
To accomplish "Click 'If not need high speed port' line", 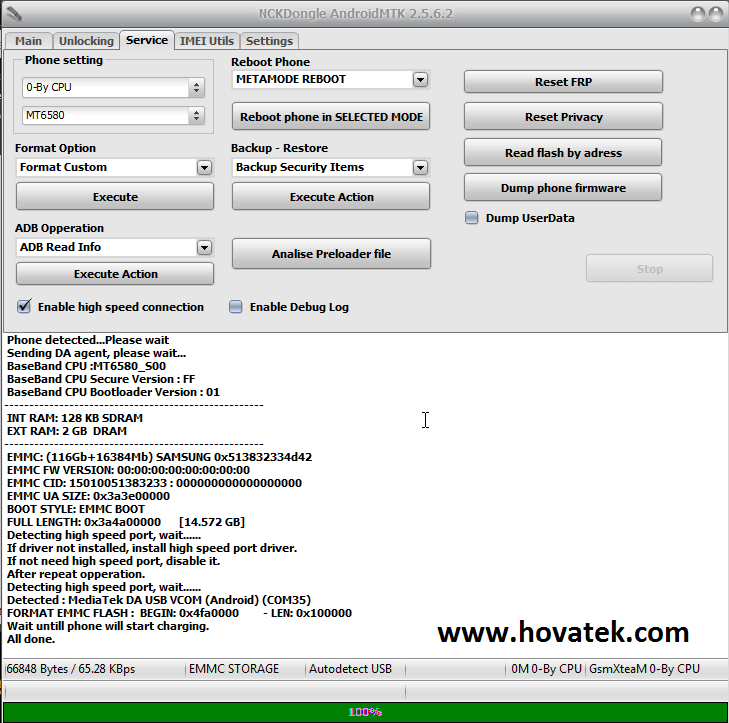I will pos(113,561).
